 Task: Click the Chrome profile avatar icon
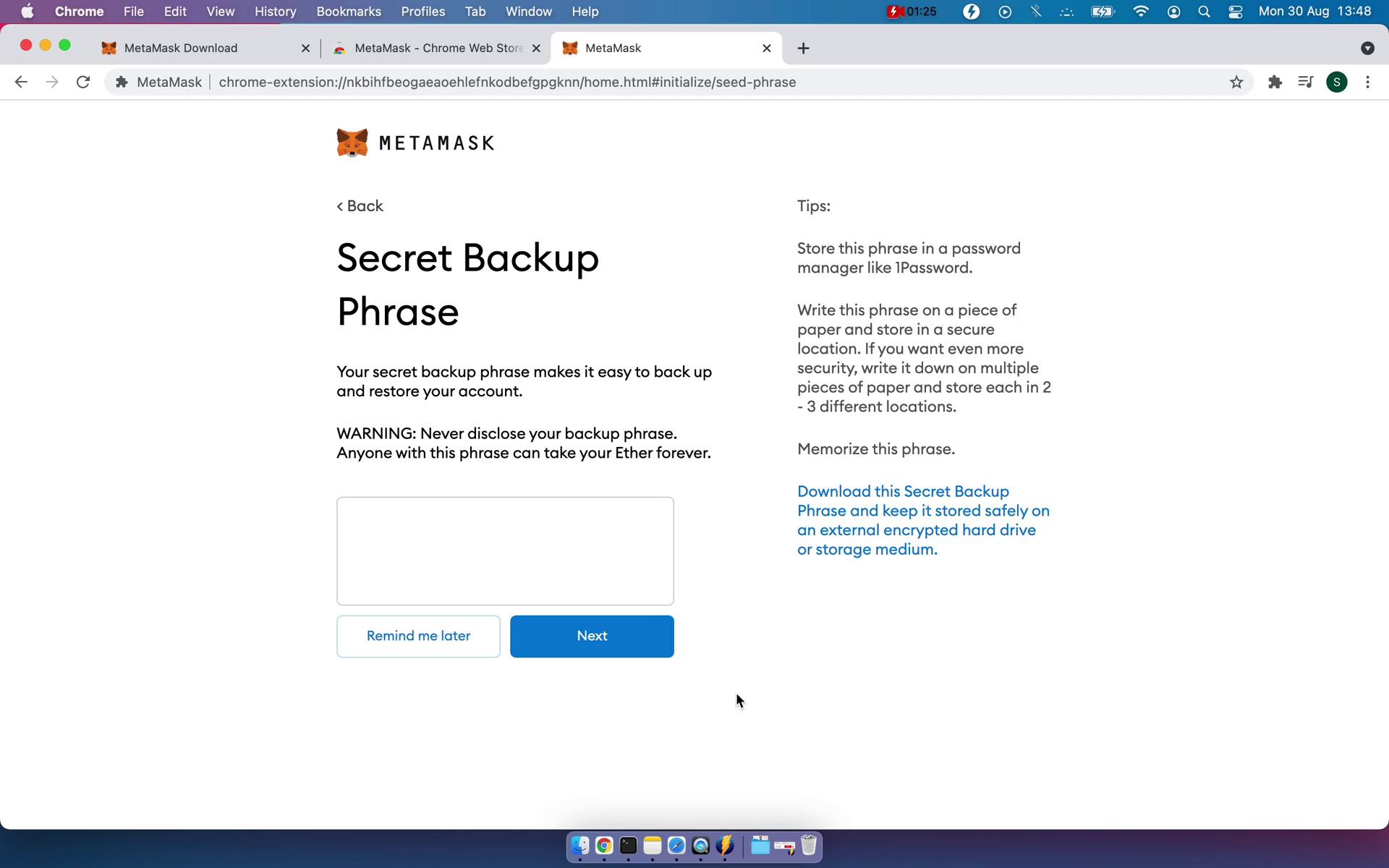pyautogui.click(x=1337, y=82)
